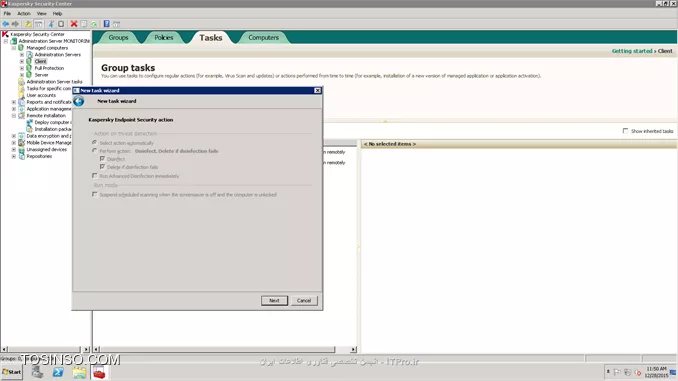
Task: Expand the Repositories node
Action: click(14, 156)
